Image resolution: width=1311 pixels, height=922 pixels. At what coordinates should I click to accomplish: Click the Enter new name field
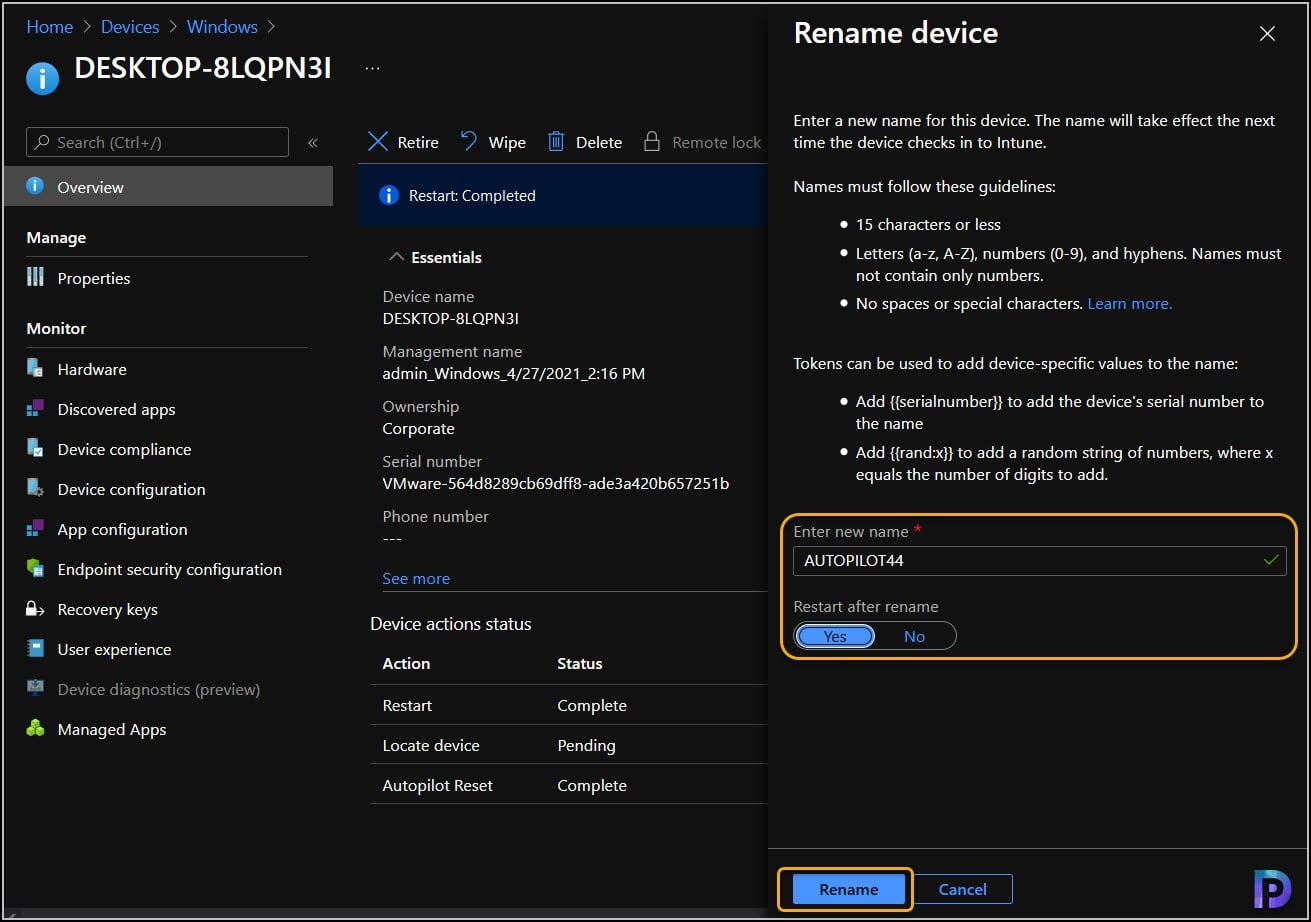[x=1040, y=560]
